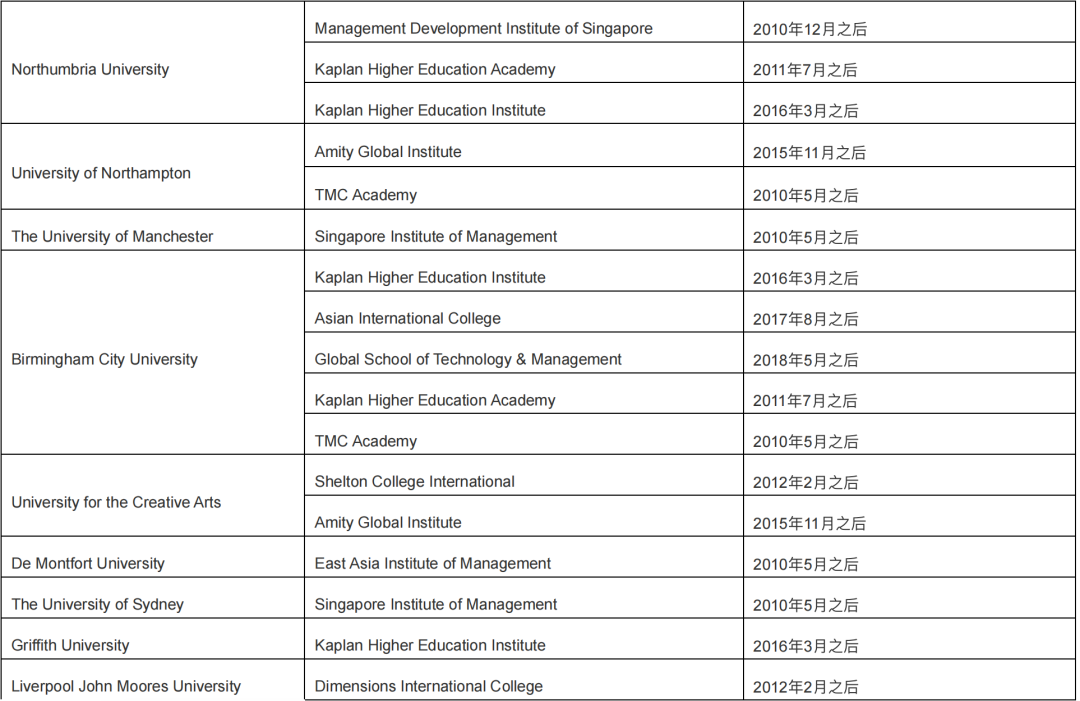Click Amity Global Institute in University of Northampton group
Viewport: 1080px width, 701px height.
pos(388,151)
